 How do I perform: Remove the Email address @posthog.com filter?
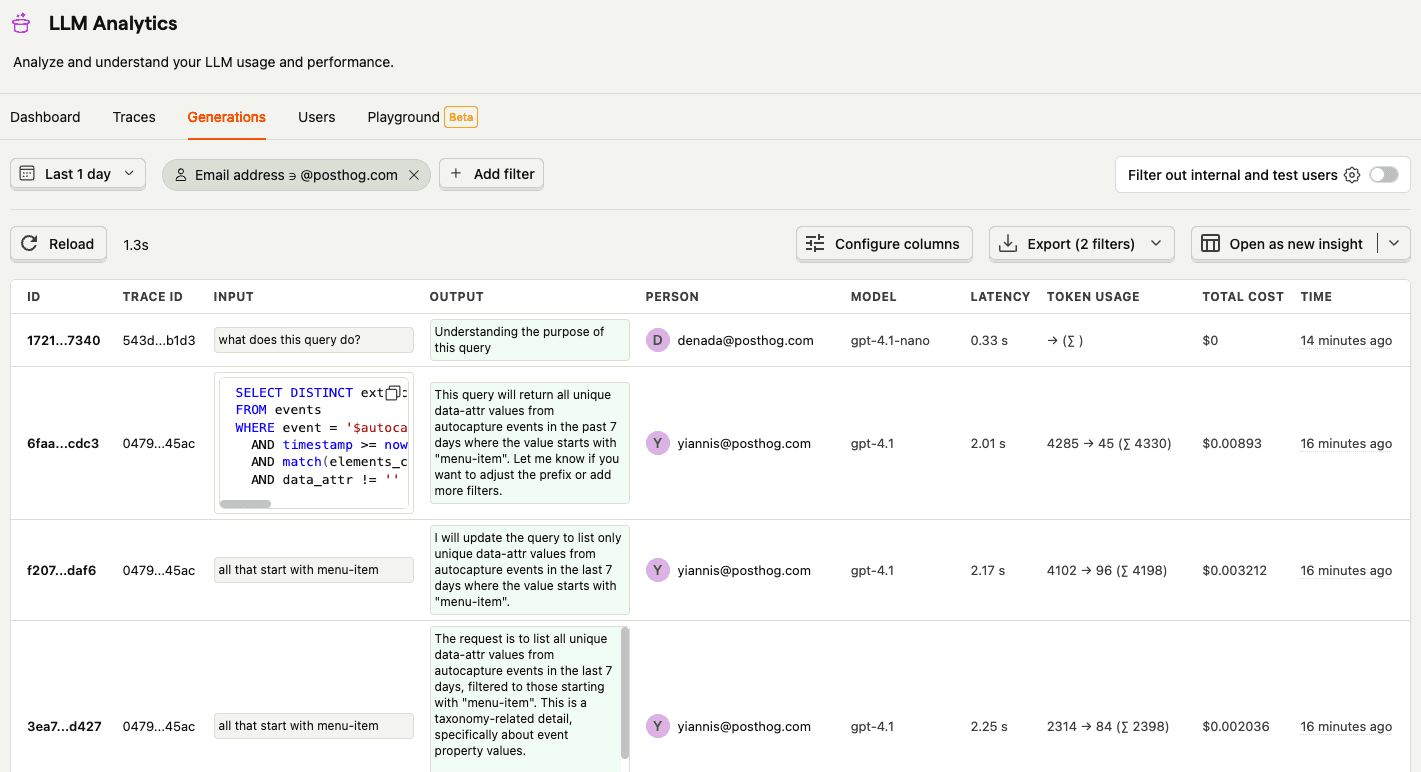pos(414,175)
